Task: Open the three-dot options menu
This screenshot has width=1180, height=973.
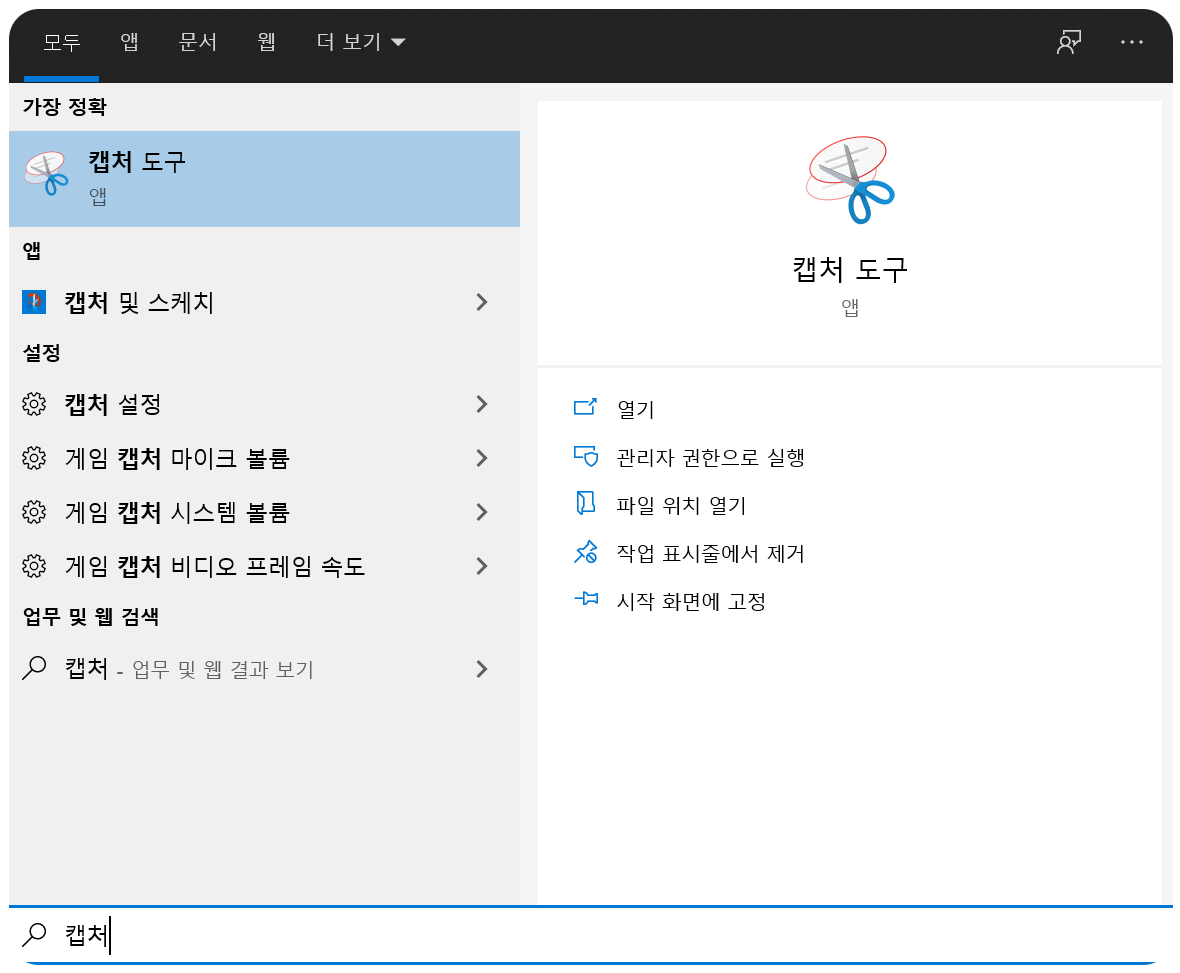Action: tap(1132, 42)
